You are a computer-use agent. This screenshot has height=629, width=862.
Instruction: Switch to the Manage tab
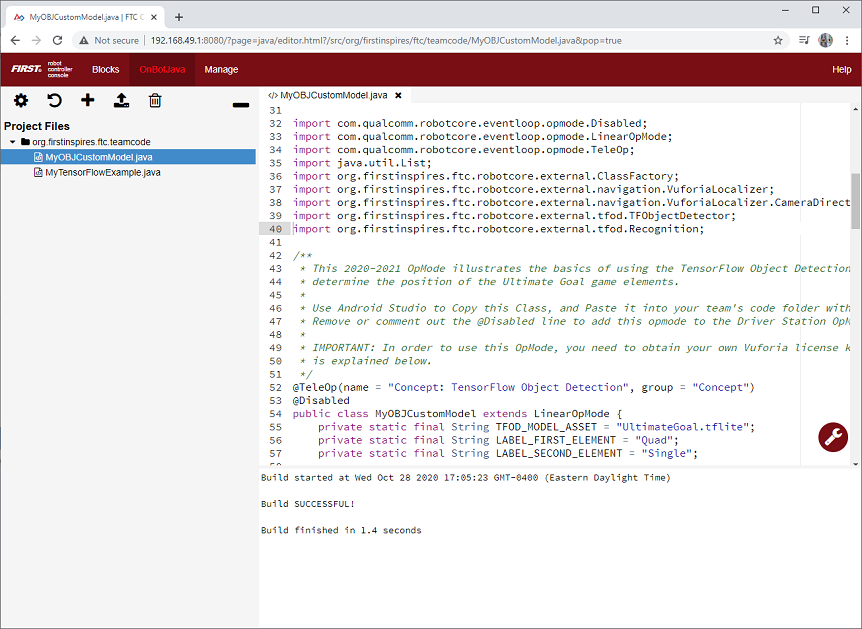click(221, 69)
